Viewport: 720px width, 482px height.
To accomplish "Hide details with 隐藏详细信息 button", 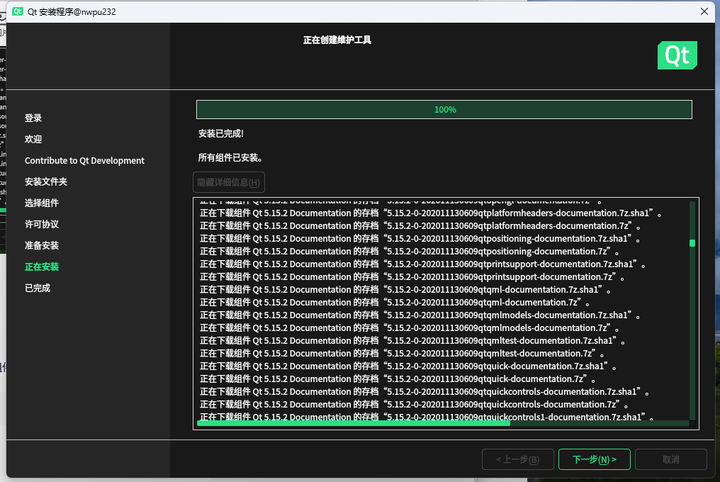I will click(x=229, y=182).
